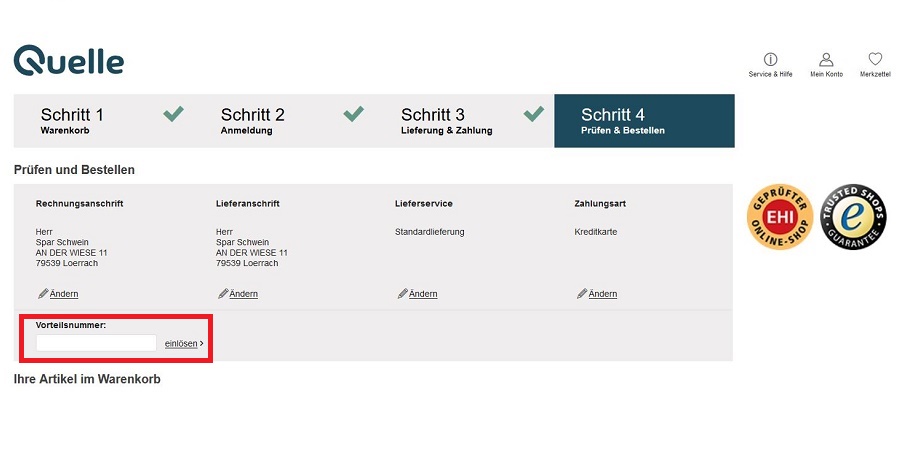Change Kreditkarte payment via Ändern link
Viewport: 900px width, 453px height.
click(x=603, y=294)
